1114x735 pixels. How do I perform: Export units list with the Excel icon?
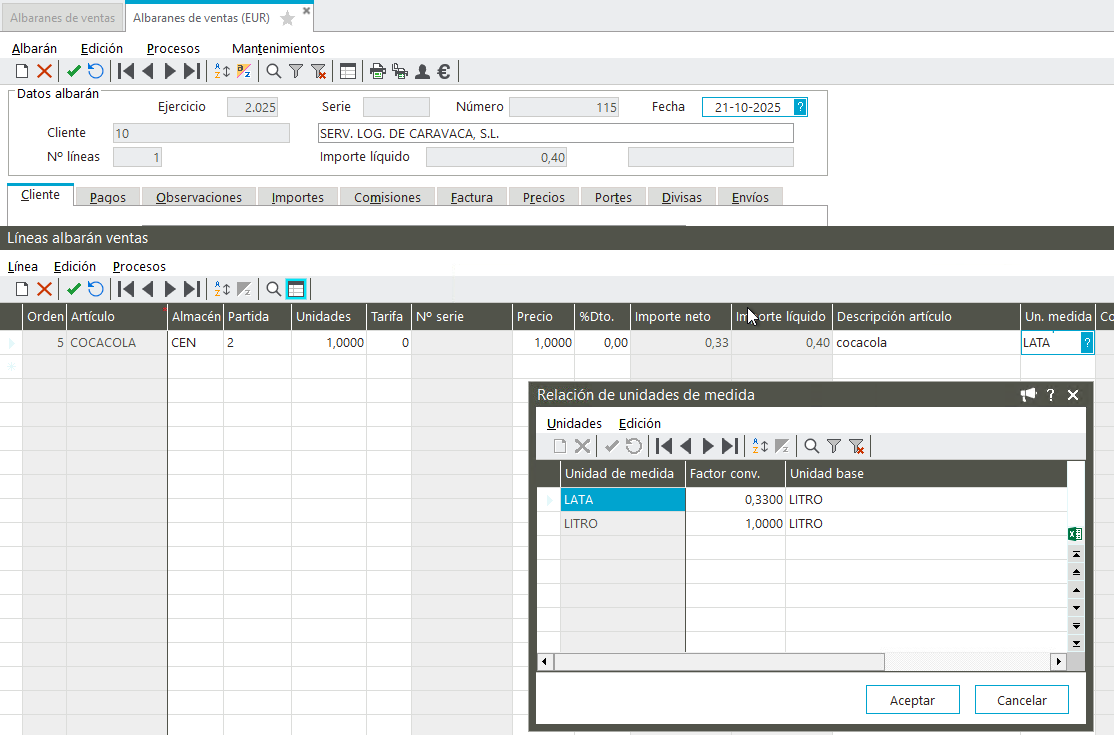tap(1075, 534)
